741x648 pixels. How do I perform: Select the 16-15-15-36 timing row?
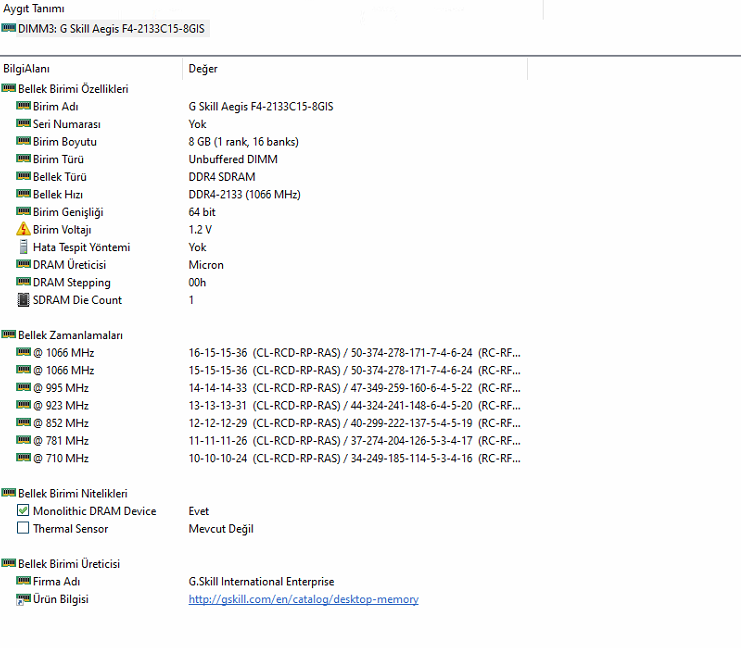(354, 353)
